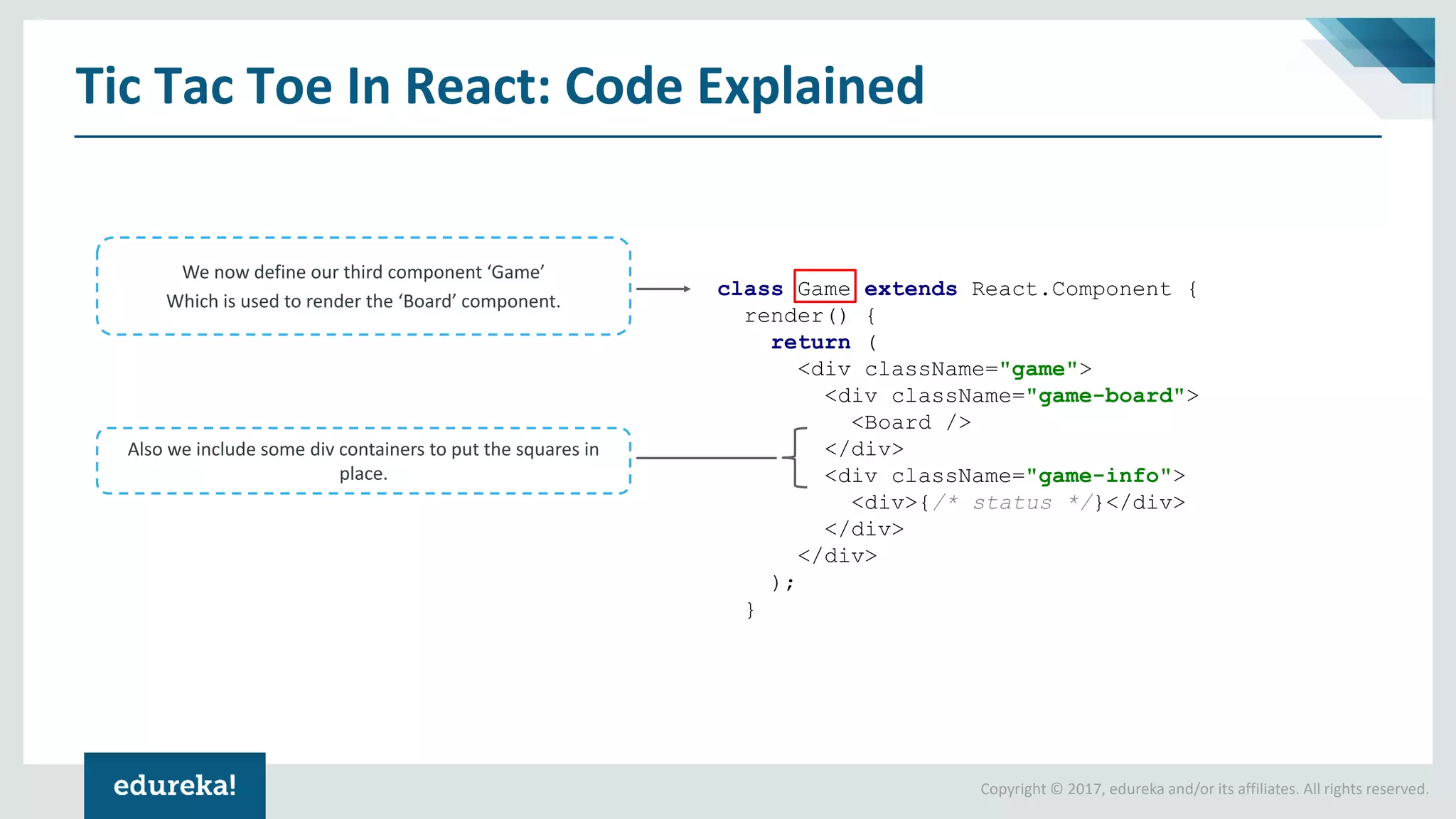The image size is (1456, 819).
Task: Click the 'extends' keyword in the code
Action: 910,289
